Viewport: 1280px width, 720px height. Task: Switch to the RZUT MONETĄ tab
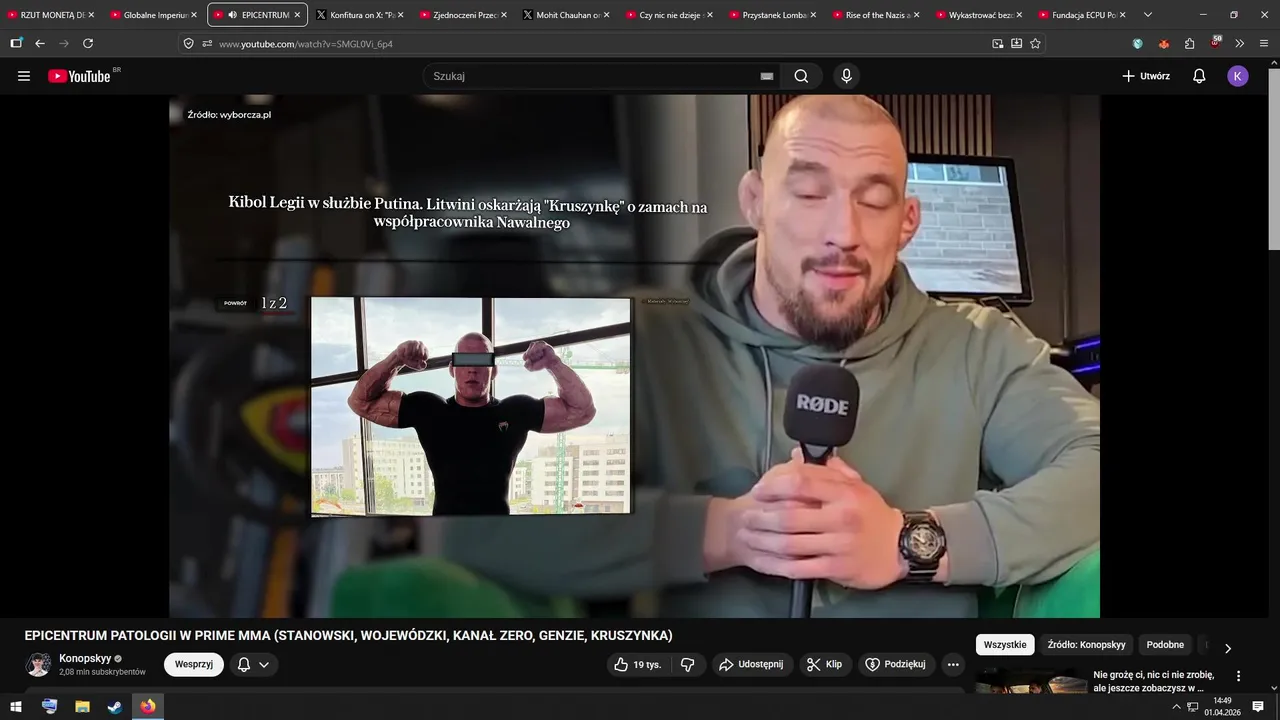tap(47, 15)
